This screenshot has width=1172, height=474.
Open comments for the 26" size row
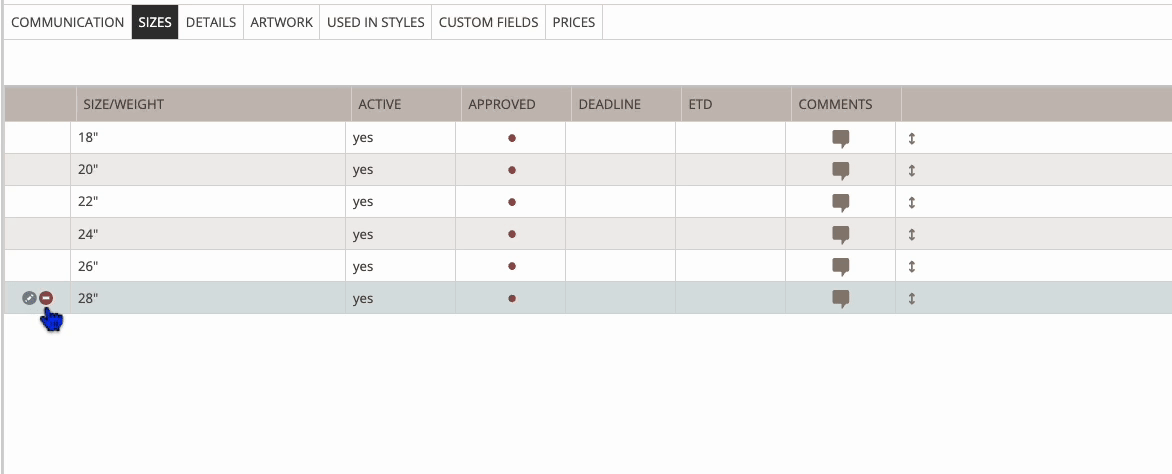click(x=841, y=268)
